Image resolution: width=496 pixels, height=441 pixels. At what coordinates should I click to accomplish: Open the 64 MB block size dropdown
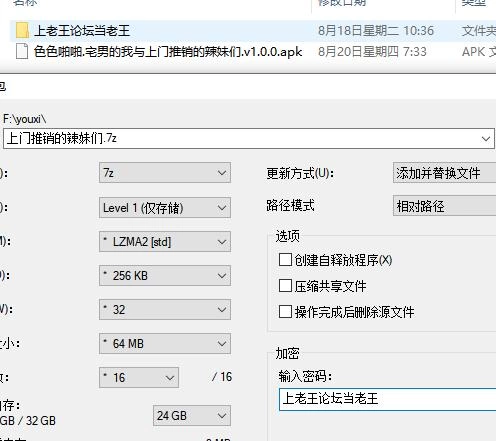coord(165,344)
